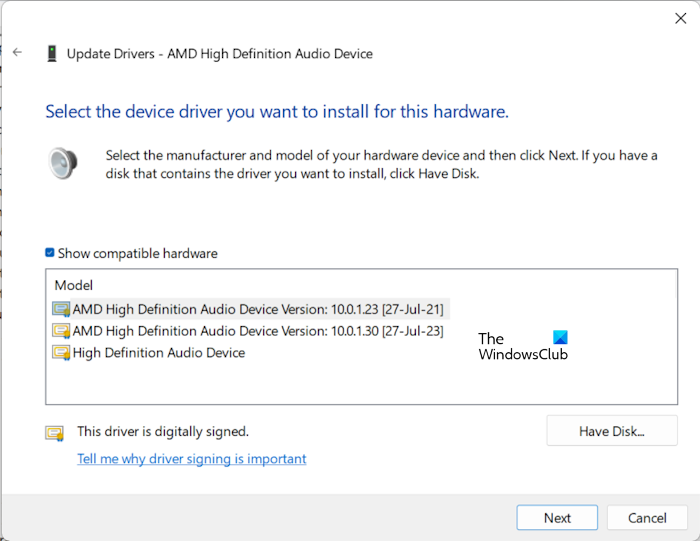Select AMD driver version 10.0.1.23 [27-Jul-21]
This screenshot has width=700, height=541.
coord(258,309)
